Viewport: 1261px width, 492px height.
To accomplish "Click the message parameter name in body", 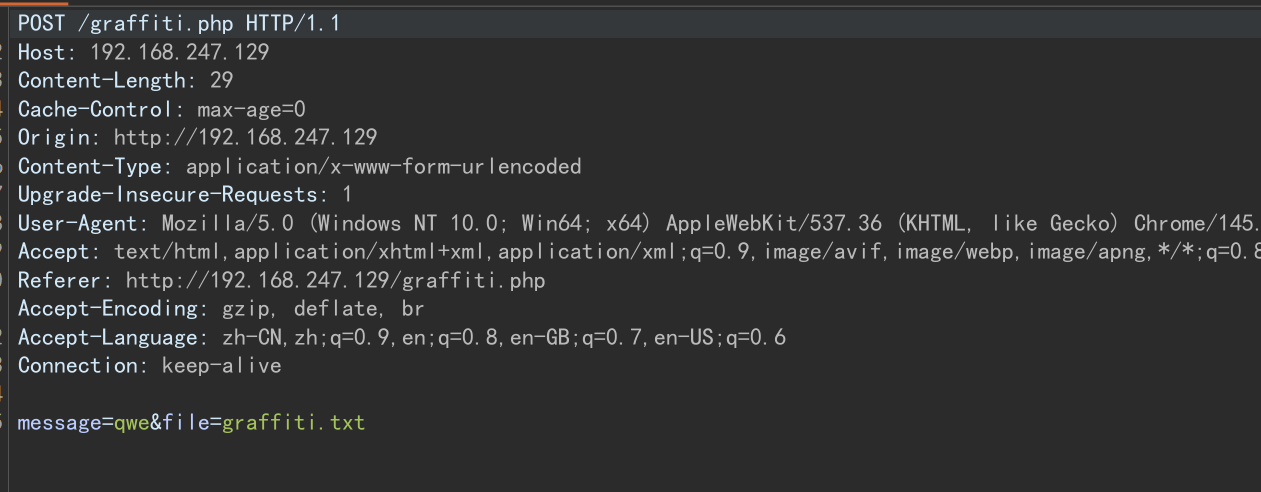I will (x=59, y=423).
